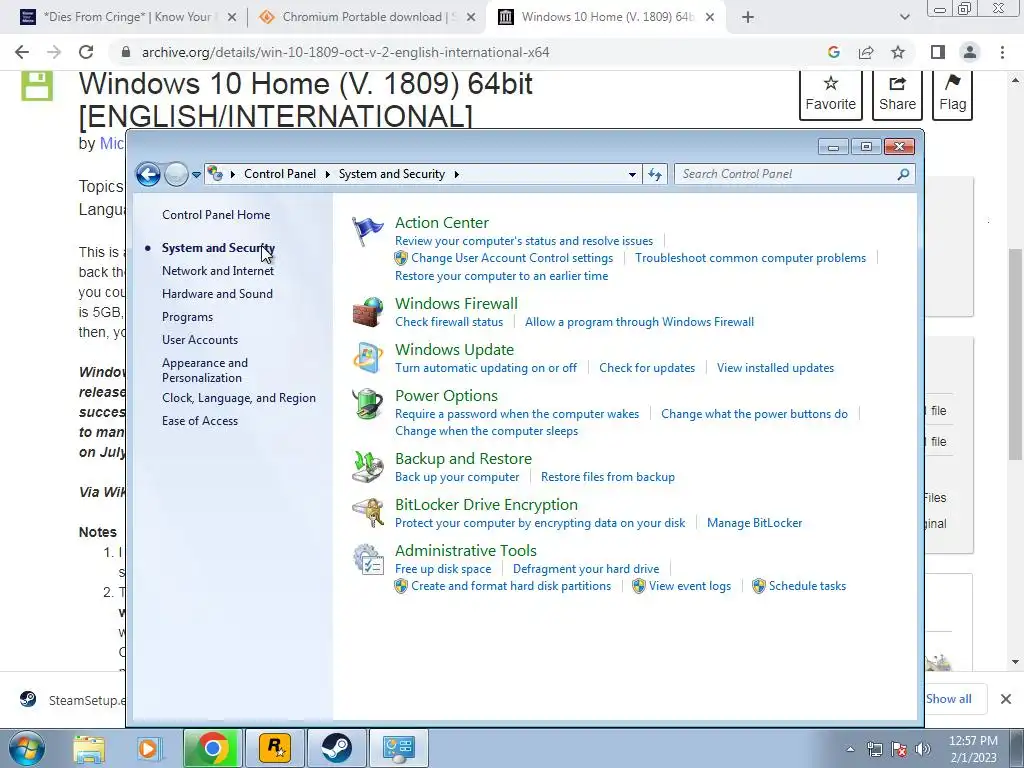Viewport: 1024px width, 768px height.
Task: Go to Control Panel Home
Action: (216, 215)
